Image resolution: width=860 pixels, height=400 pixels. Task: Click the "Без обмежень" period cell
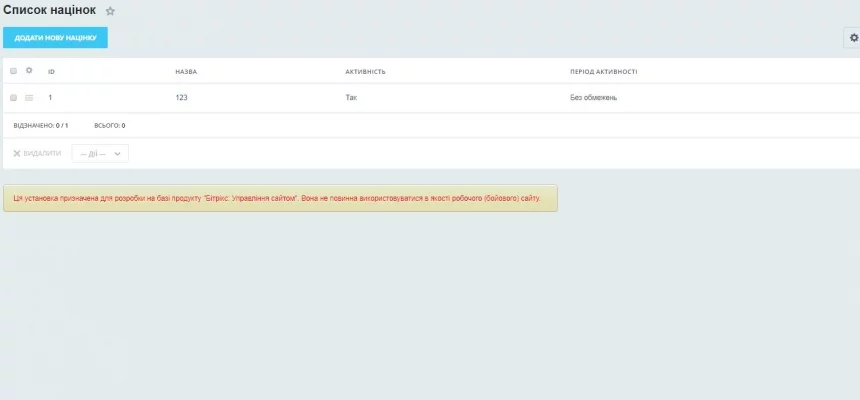tap(594, 98)
